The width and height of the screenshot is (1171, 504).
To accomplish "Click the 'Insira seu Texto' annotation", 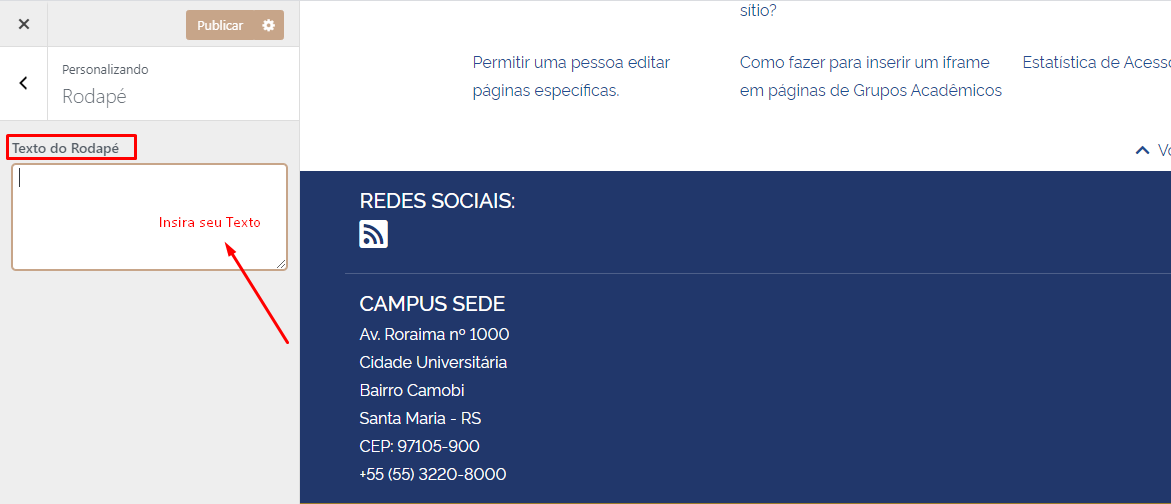I will [209, 222].
